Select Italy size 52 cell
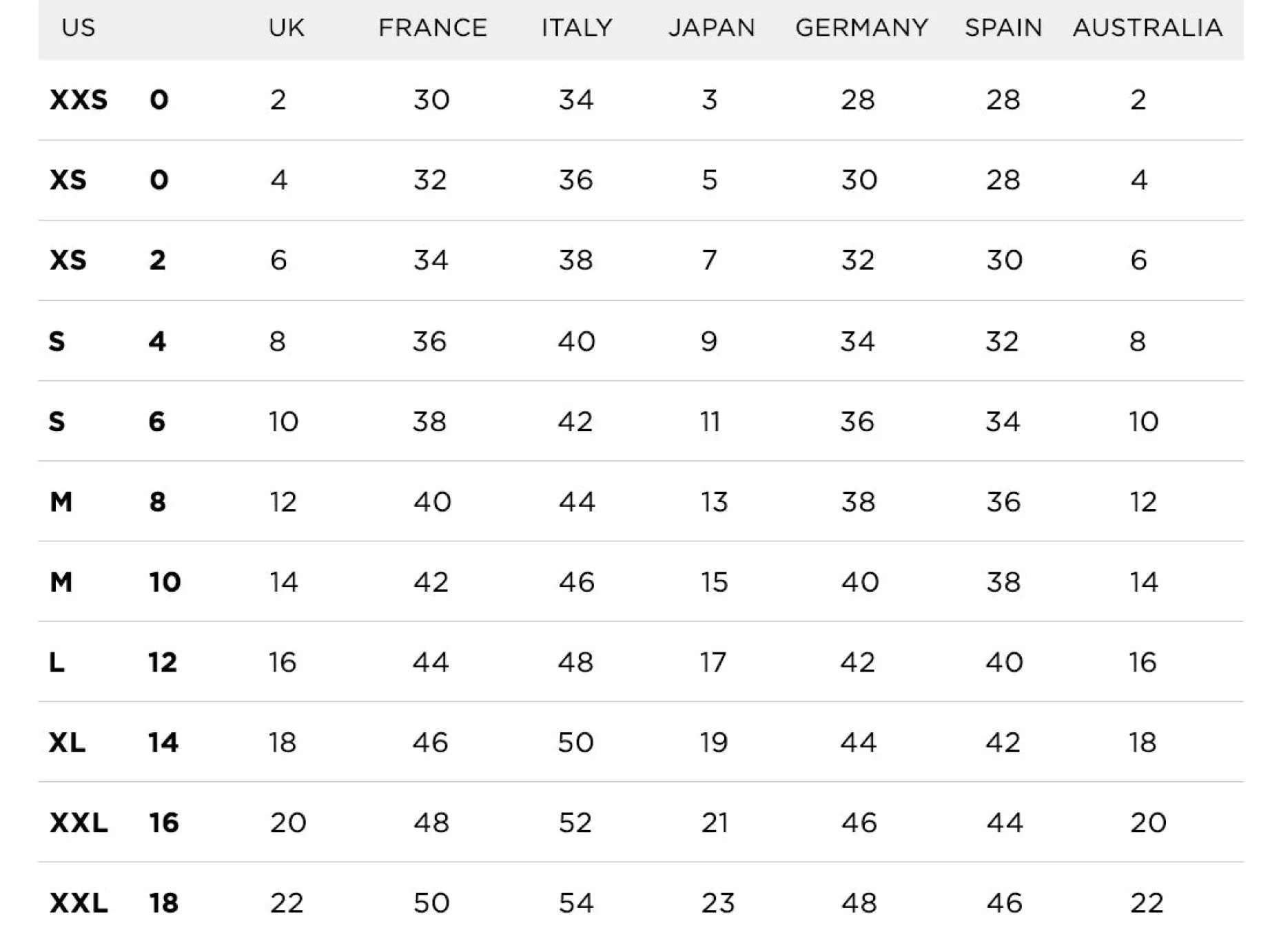The width and height of the screenshot is (1281, 952). click(x=575, y=822)
